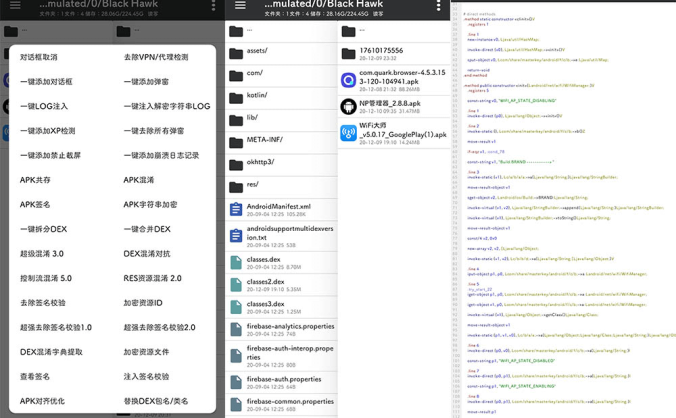This screenshot has width=676, height=418.
Task: Select 加密资源ID option
Action: pos(143,303)
